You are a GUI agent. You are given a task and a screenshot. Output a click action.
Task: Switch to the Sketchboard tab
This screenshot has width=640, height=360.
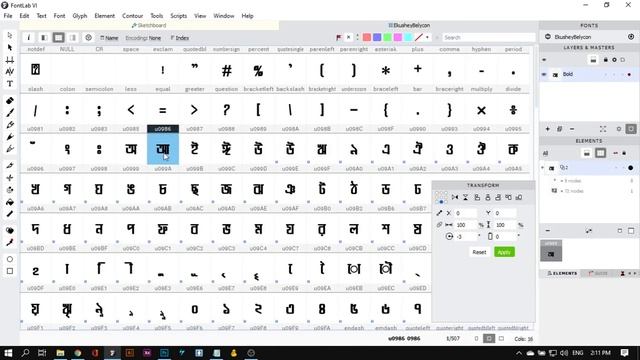click(x=149, y=25)
